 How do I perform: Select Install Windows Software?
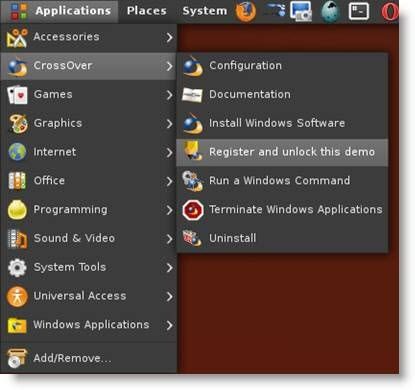tap(282, 123)
